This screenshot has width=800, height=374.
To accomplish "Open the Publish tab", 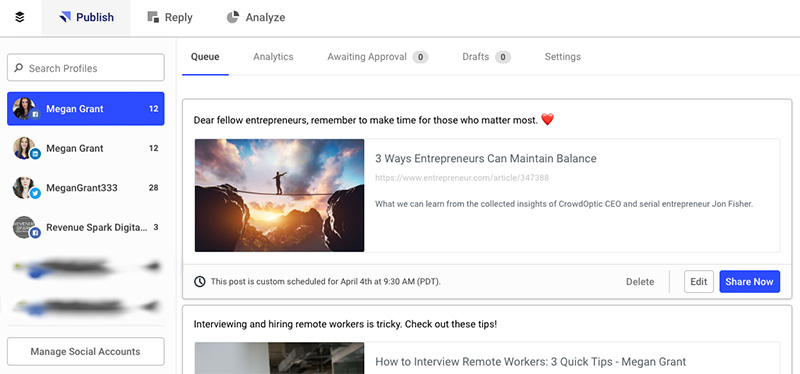I will click(86, 17).
